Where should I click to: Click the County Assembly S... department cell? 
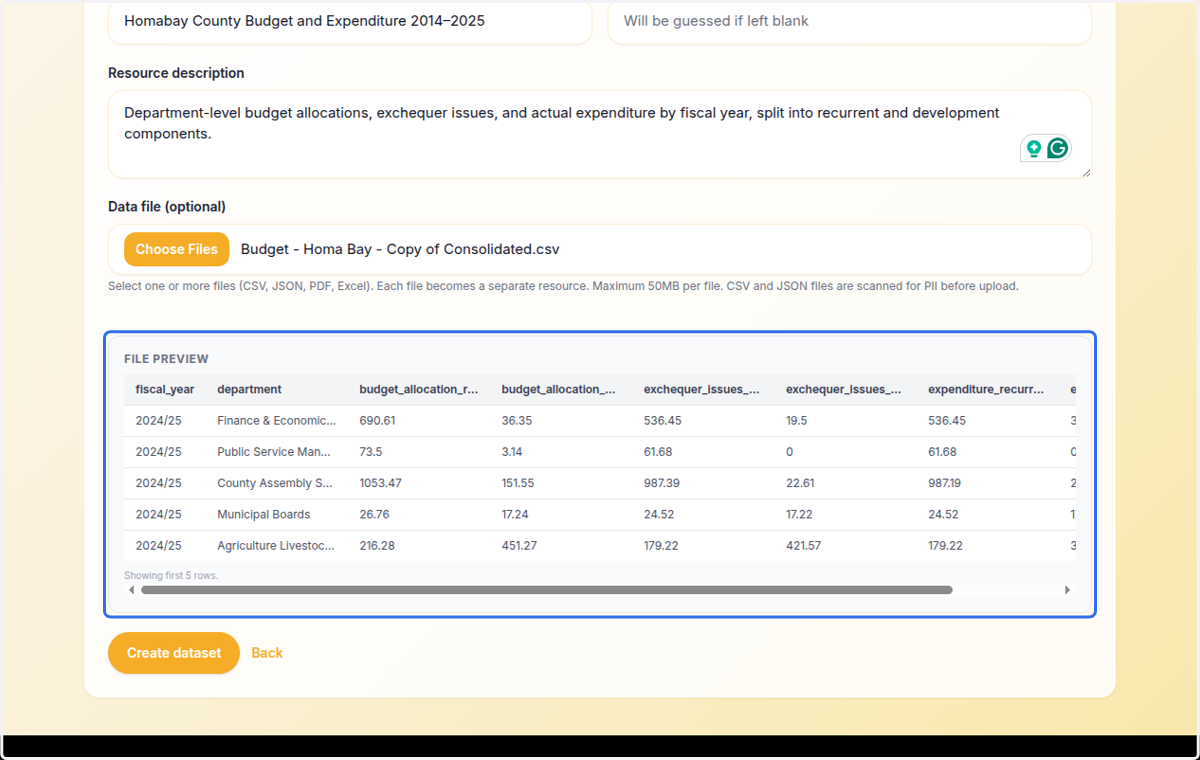275,483
